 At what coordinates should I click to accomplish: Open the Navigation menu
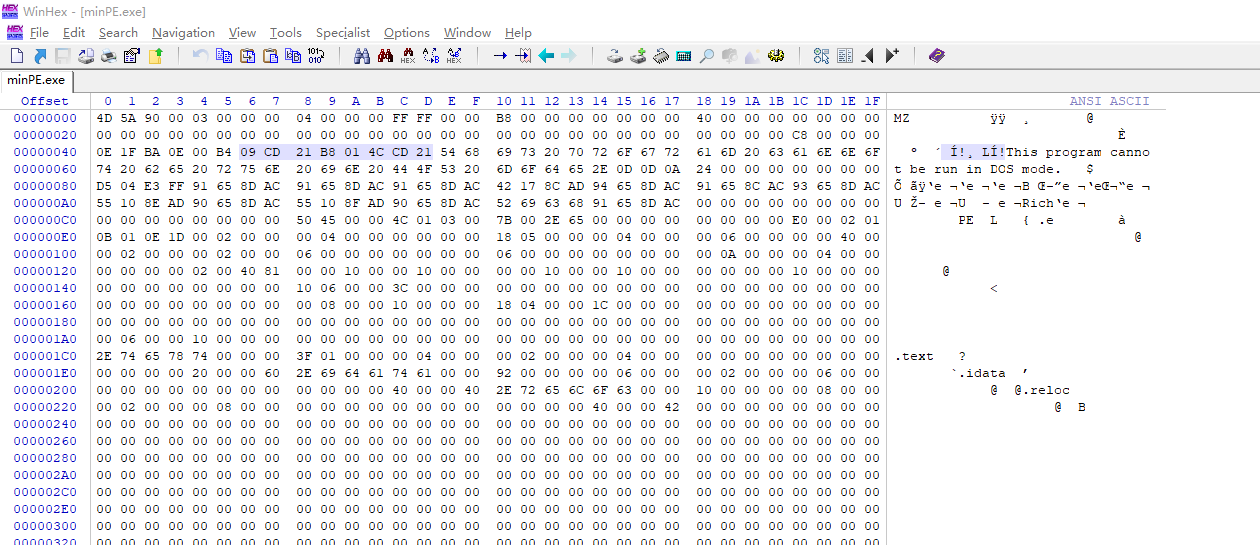(x=183, y=33)
